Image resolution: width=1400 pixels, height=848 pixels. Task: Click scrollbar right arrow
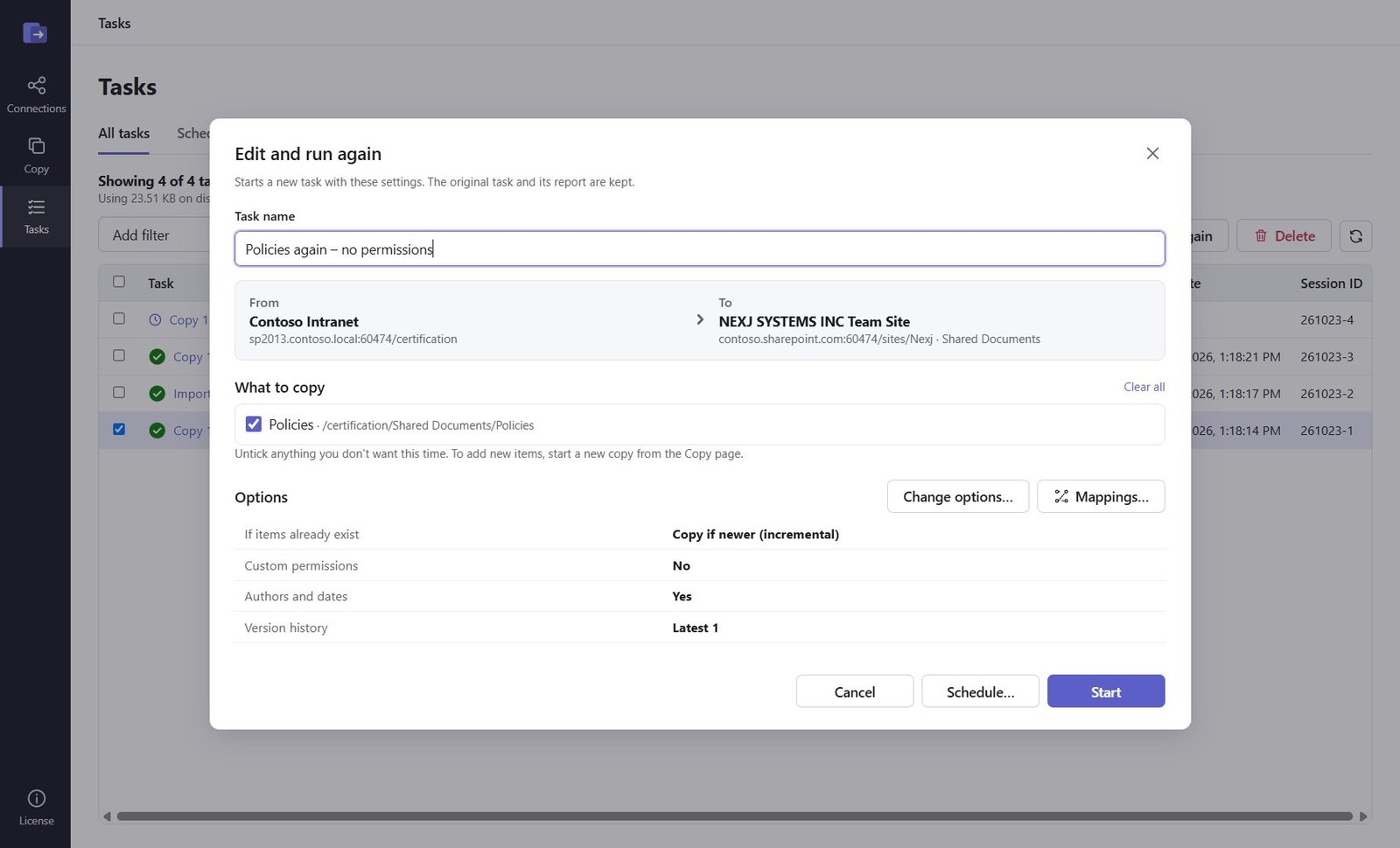[x=1362, y=816]
